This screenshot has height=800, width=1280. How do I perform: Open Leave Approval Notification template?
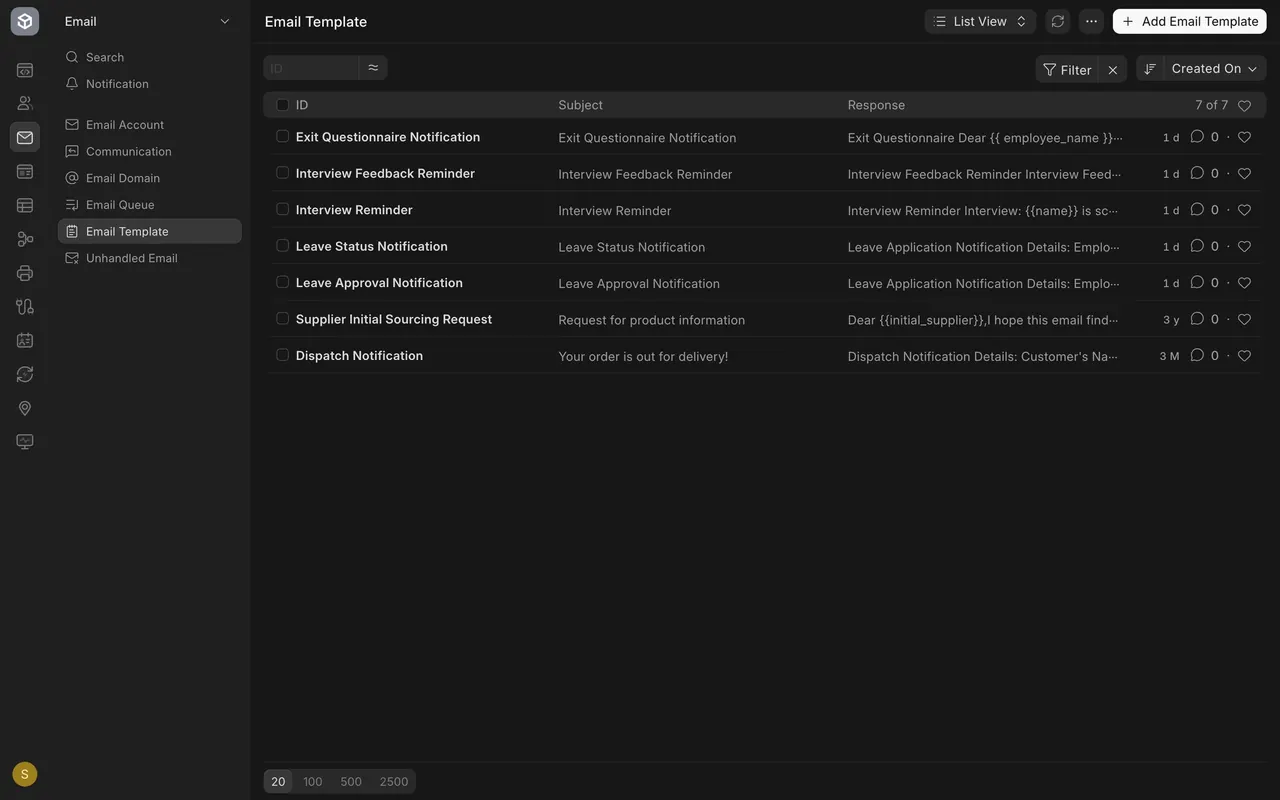(x=379, y=283)
